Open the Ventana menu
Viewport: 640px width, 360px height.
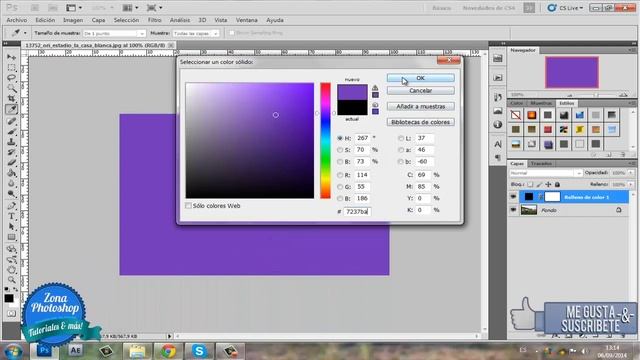(x=247, y=20)
